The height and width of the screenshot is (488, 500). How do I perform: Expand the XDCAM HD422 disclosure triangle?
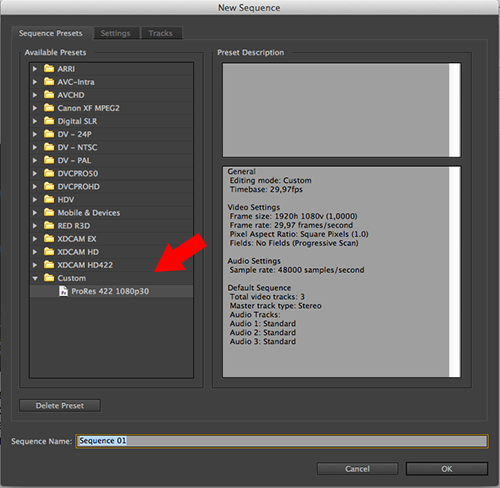[35, 265]
